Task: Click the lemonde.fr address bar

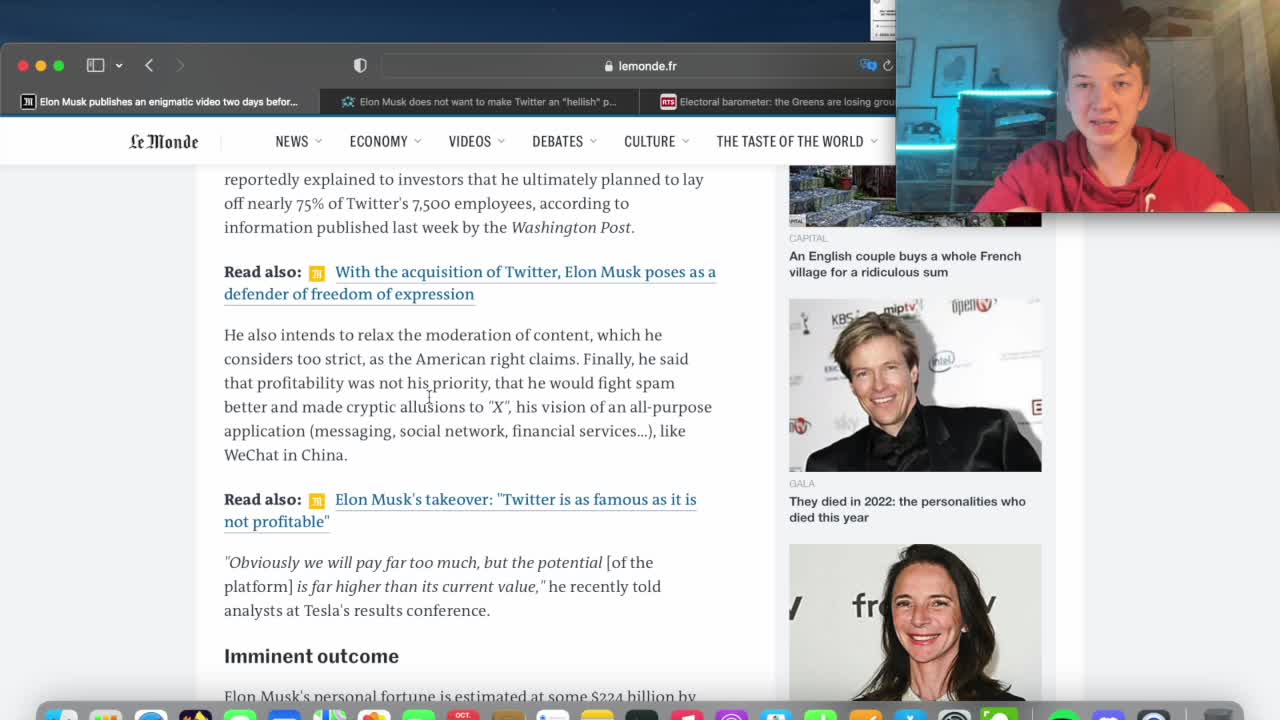Action: point(640,66)
